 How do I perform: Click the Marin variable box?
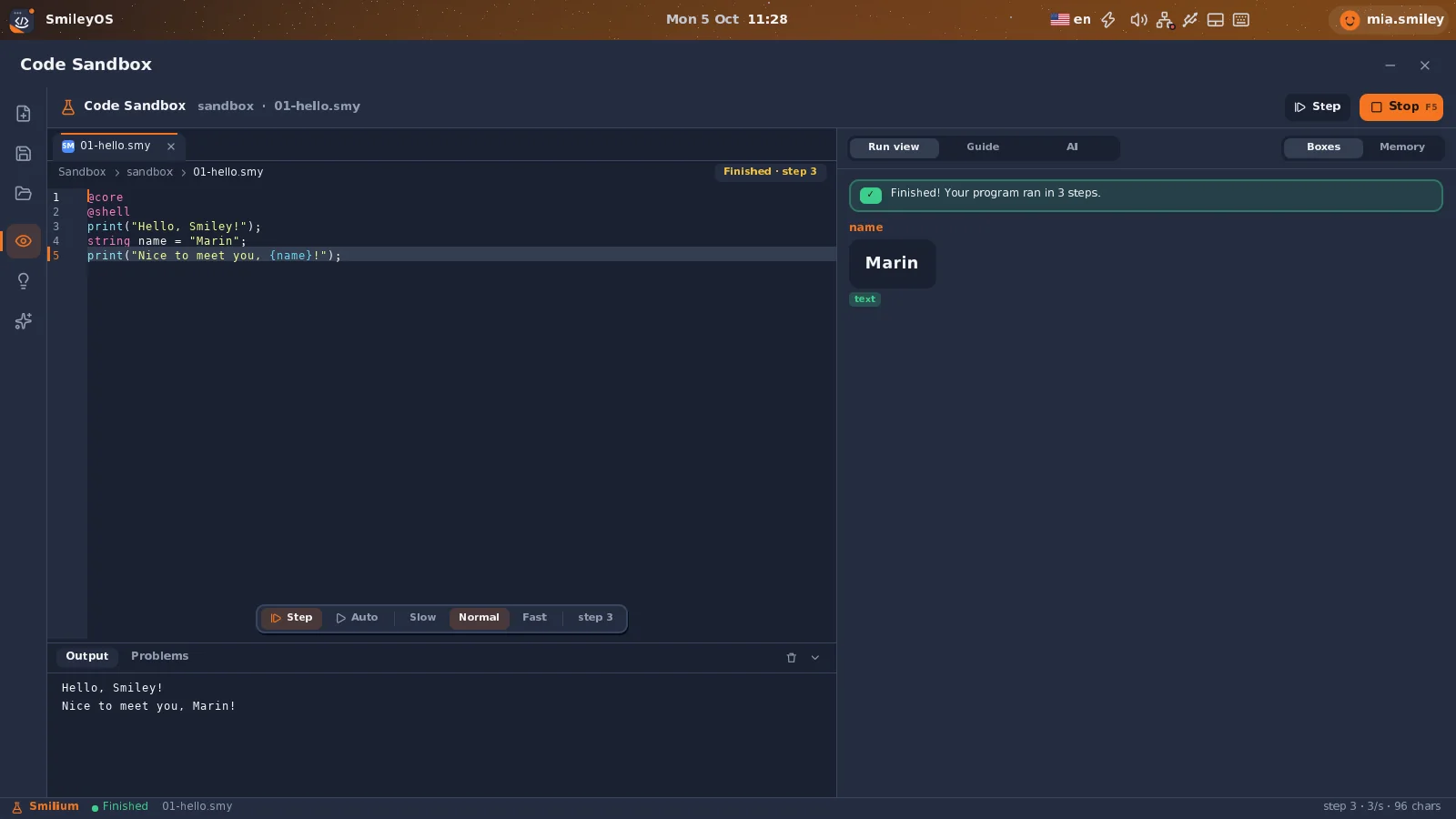(892, 264)
